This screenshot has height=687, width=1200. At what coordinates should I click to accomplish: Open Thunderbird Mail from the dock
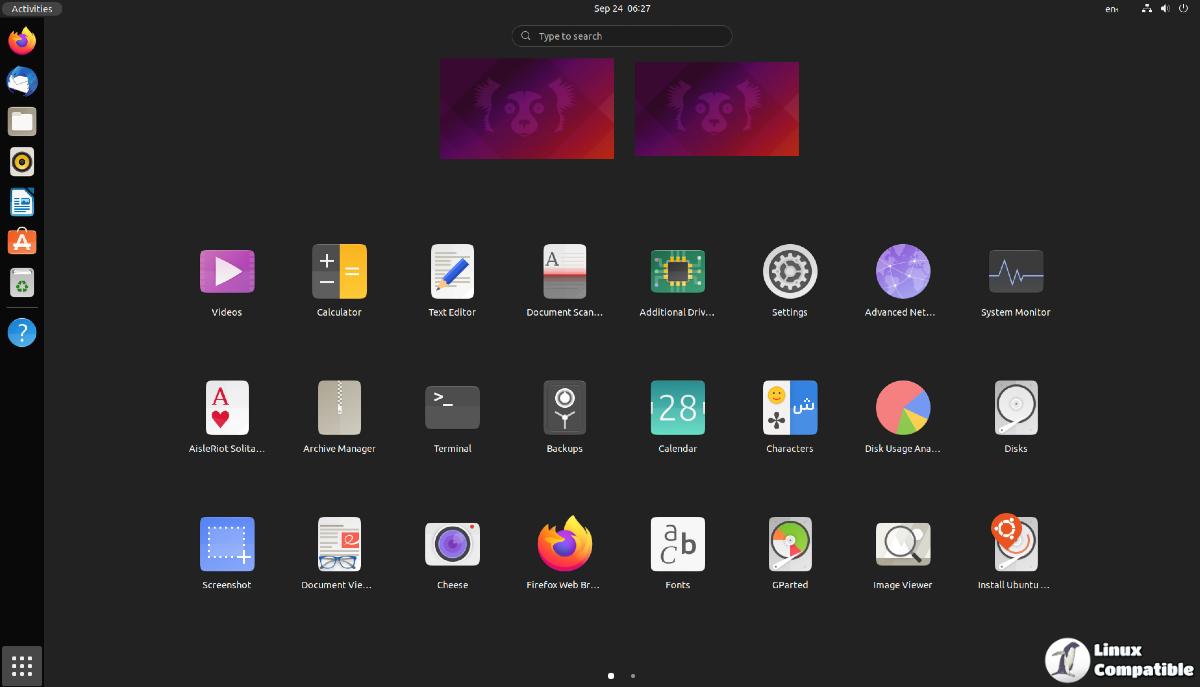[x=22, y=81]
